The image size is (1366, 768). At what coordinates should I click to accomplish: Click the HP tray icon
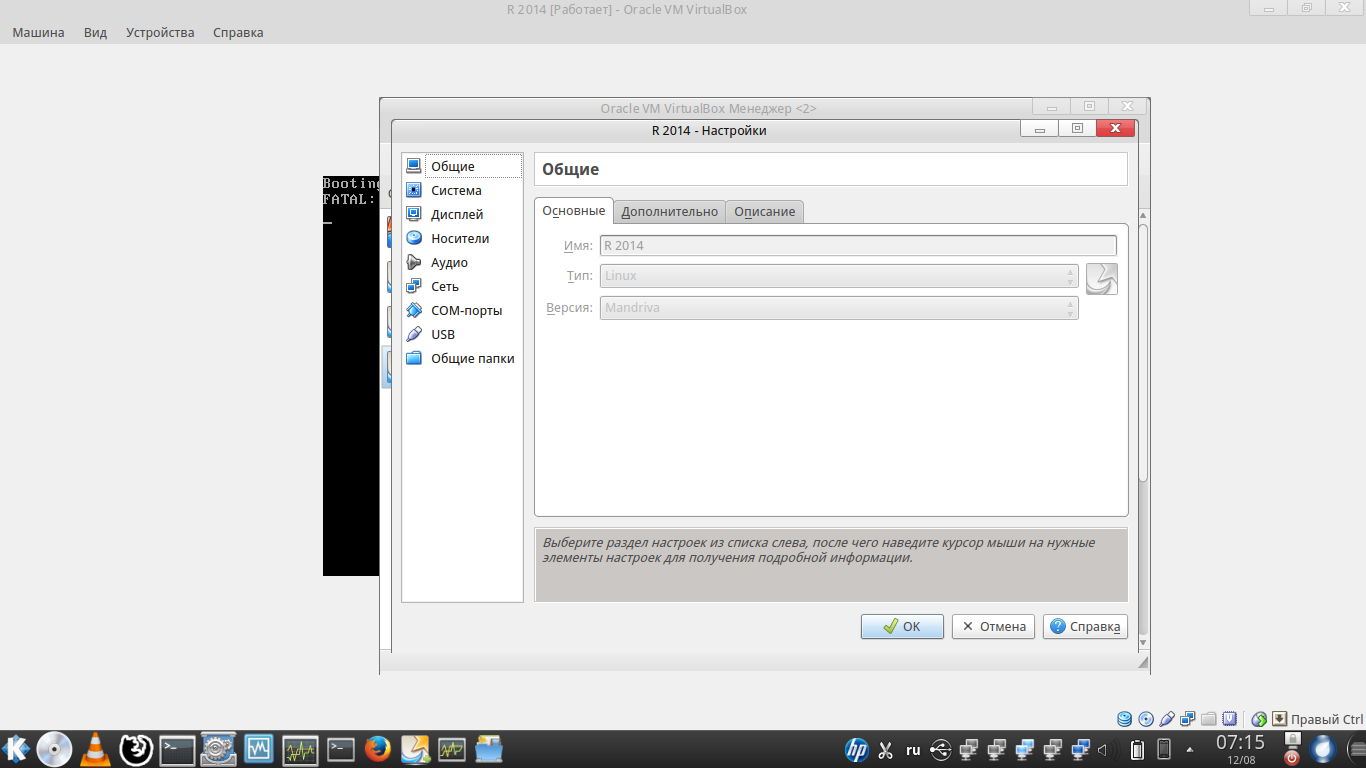pos(857,749)
